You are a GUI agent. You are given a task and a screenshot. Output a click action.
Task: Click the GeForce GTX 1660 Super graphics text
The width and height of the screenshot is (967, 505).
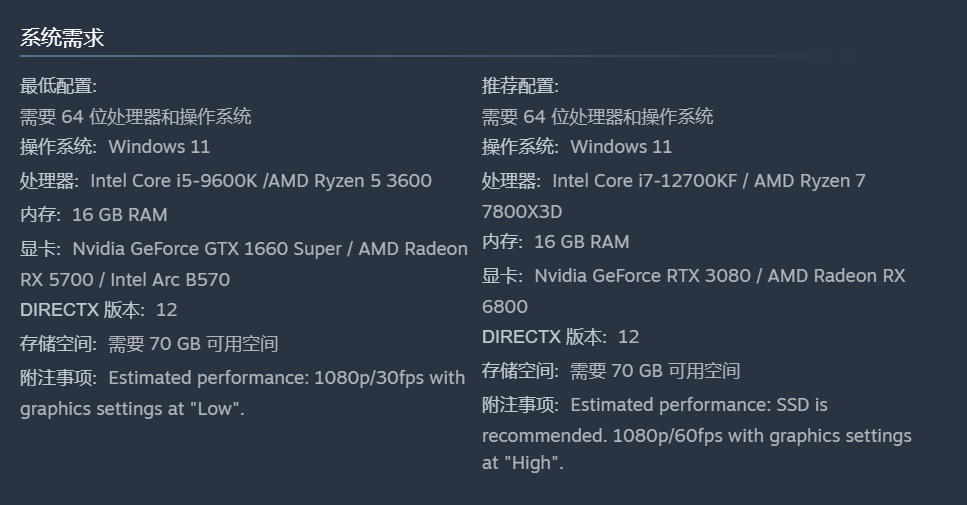[x=207, y=248]
